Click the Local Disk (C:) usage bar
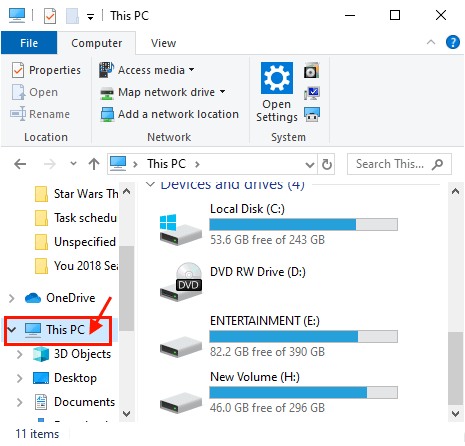The height and width of the screenshot is (446, 465). point(303,224)
